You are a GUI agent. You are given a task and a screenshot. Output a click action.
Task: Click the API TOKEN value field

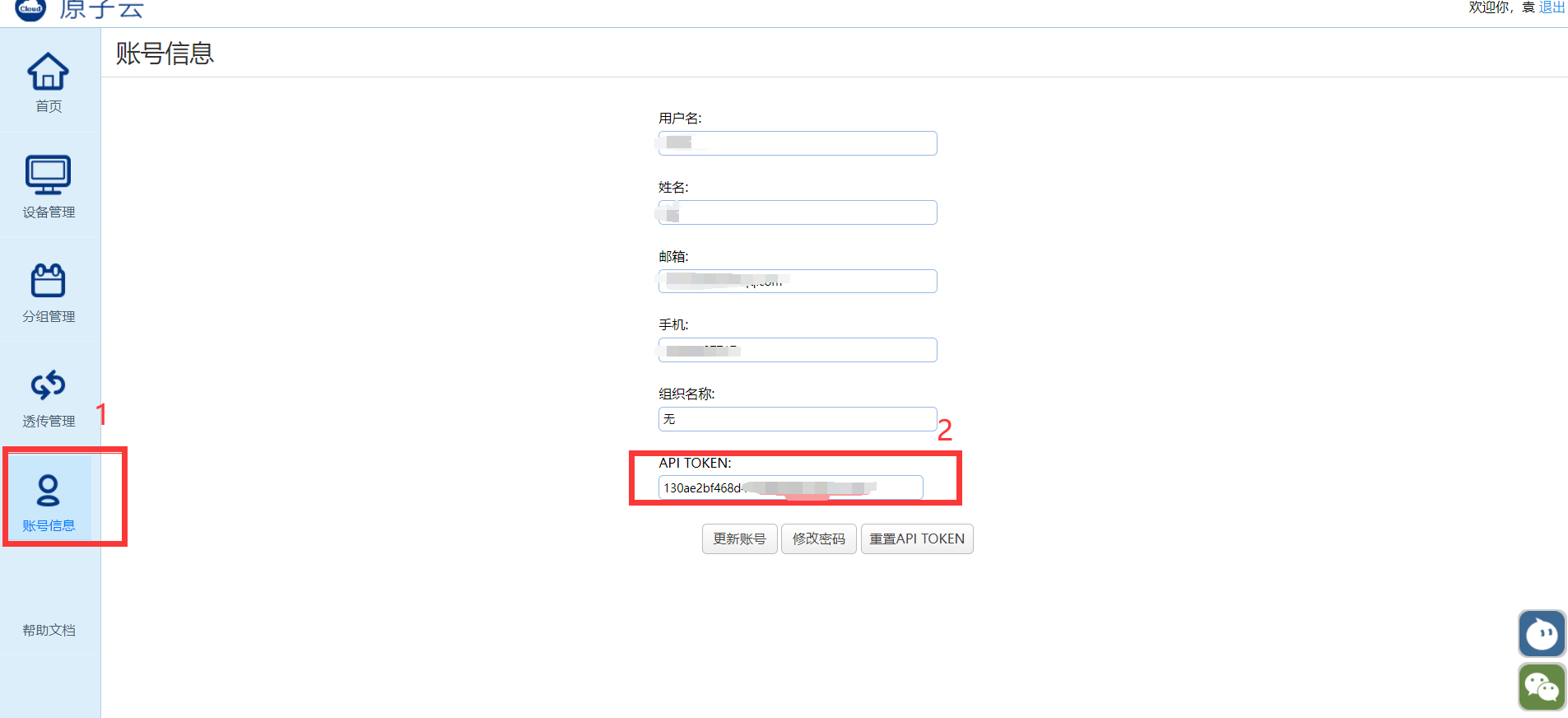tap(790, 487)
